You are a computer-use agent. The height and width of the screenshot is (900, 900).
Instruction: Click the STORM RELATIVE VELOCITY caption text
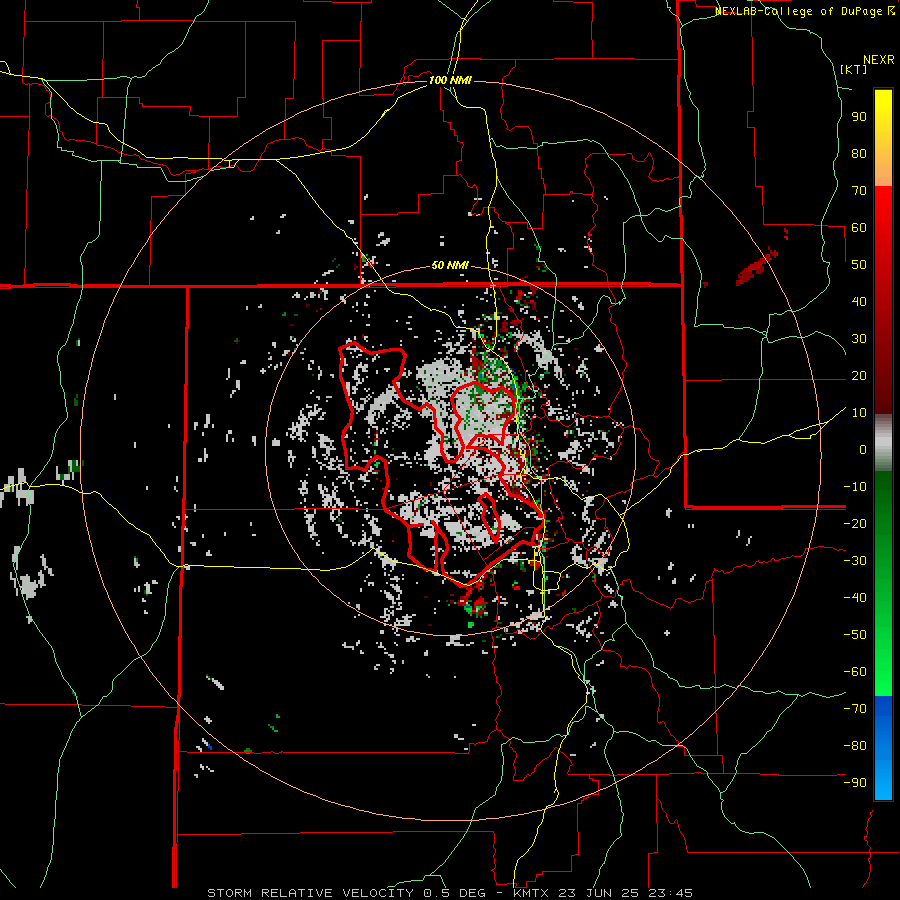[x=310, y=893]
